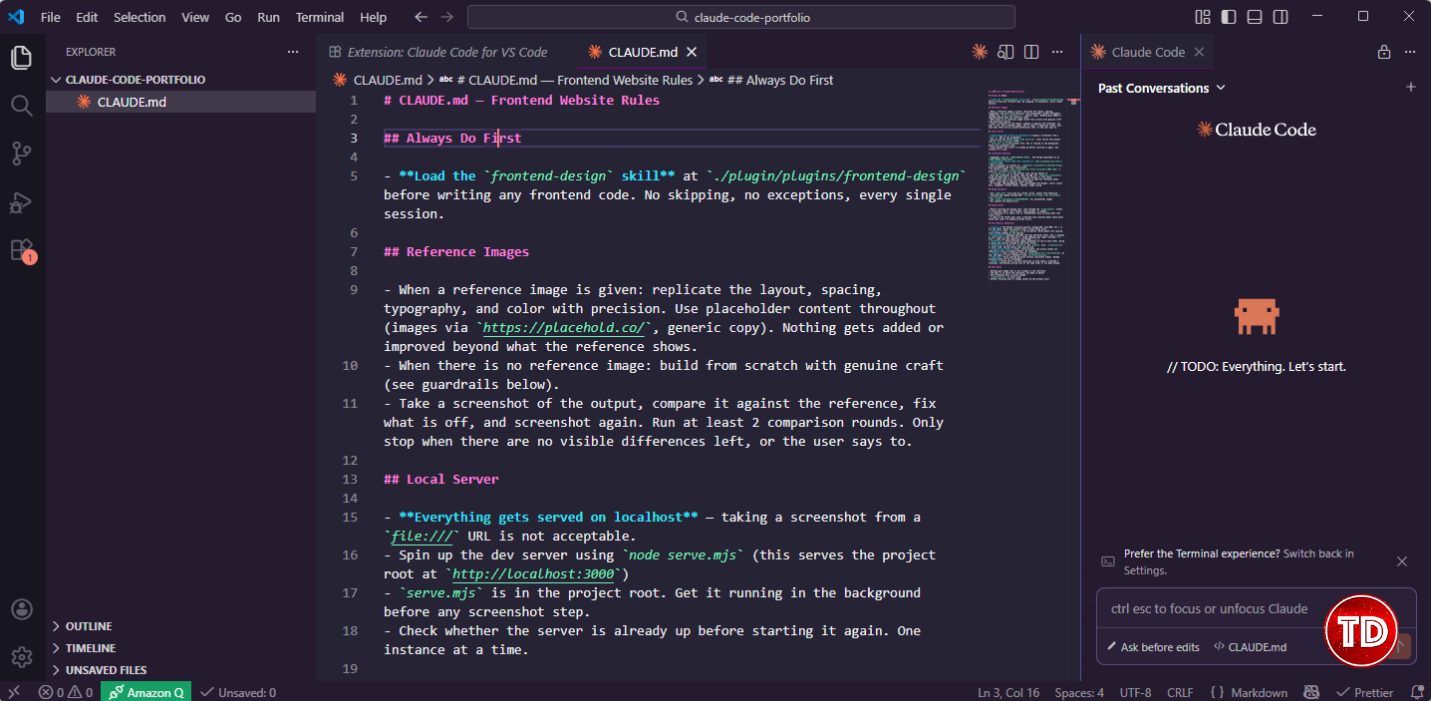1431x701 pixels.
Task: Toggle the Prettier formatter in status bar
Action: (x=1365, y=691)
